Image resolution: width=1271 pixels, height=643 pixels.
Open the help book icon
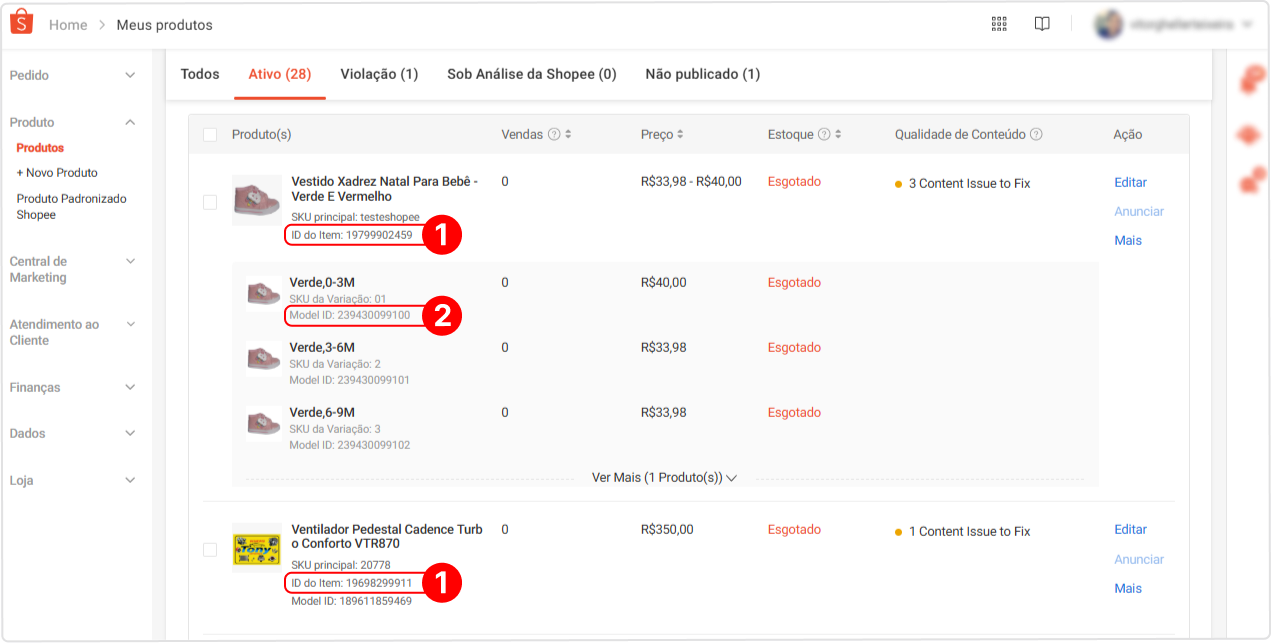point(1042,24)
